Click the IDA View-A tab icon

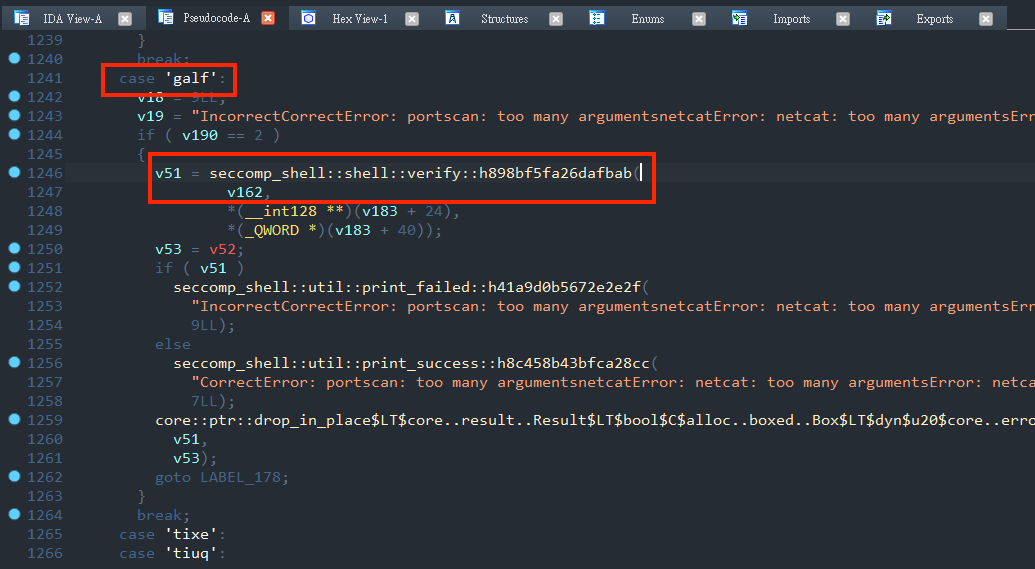coord(22,18)
